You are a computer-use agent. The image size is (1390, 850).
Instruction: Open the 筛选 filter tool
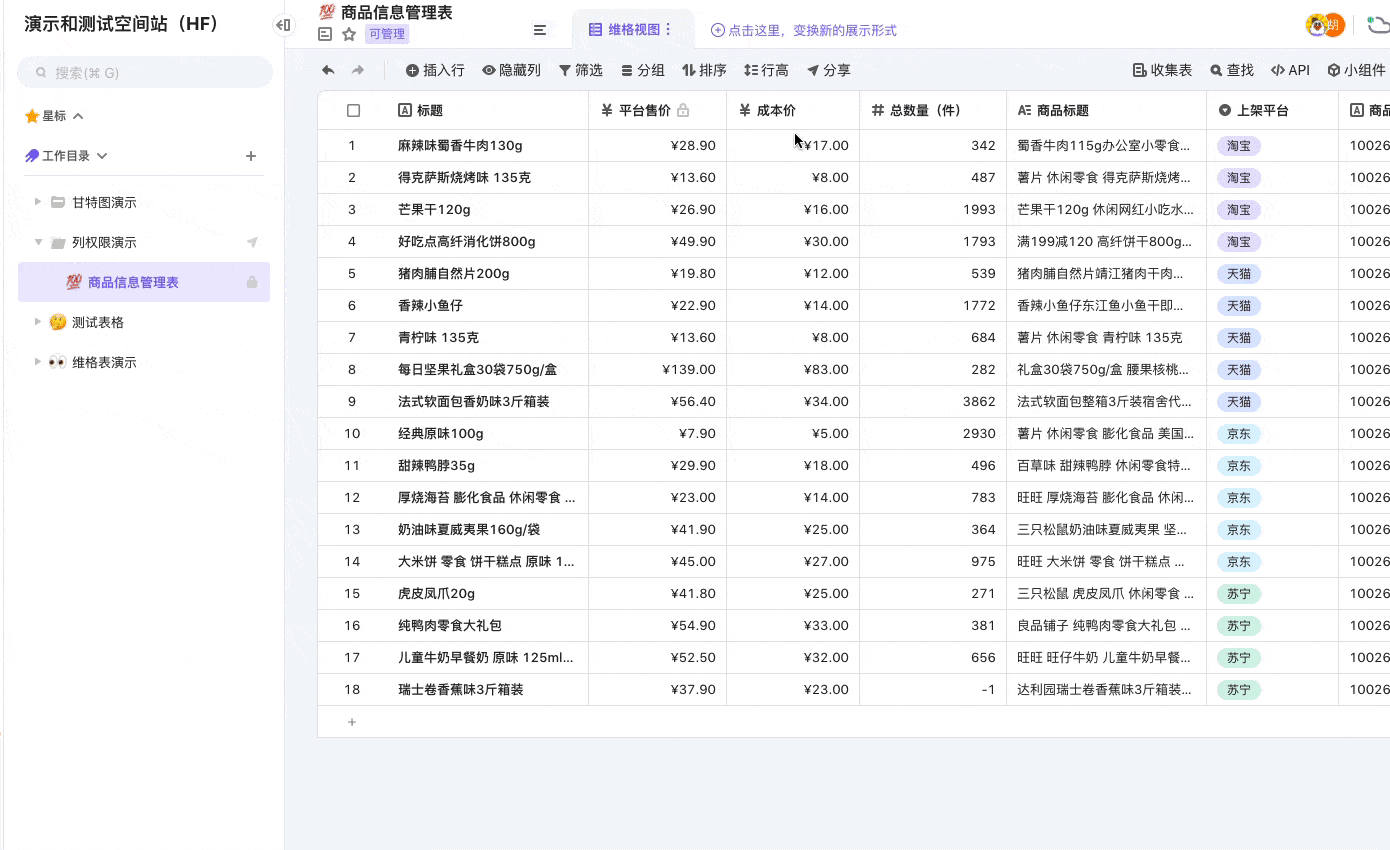click(x=581, y=70)
